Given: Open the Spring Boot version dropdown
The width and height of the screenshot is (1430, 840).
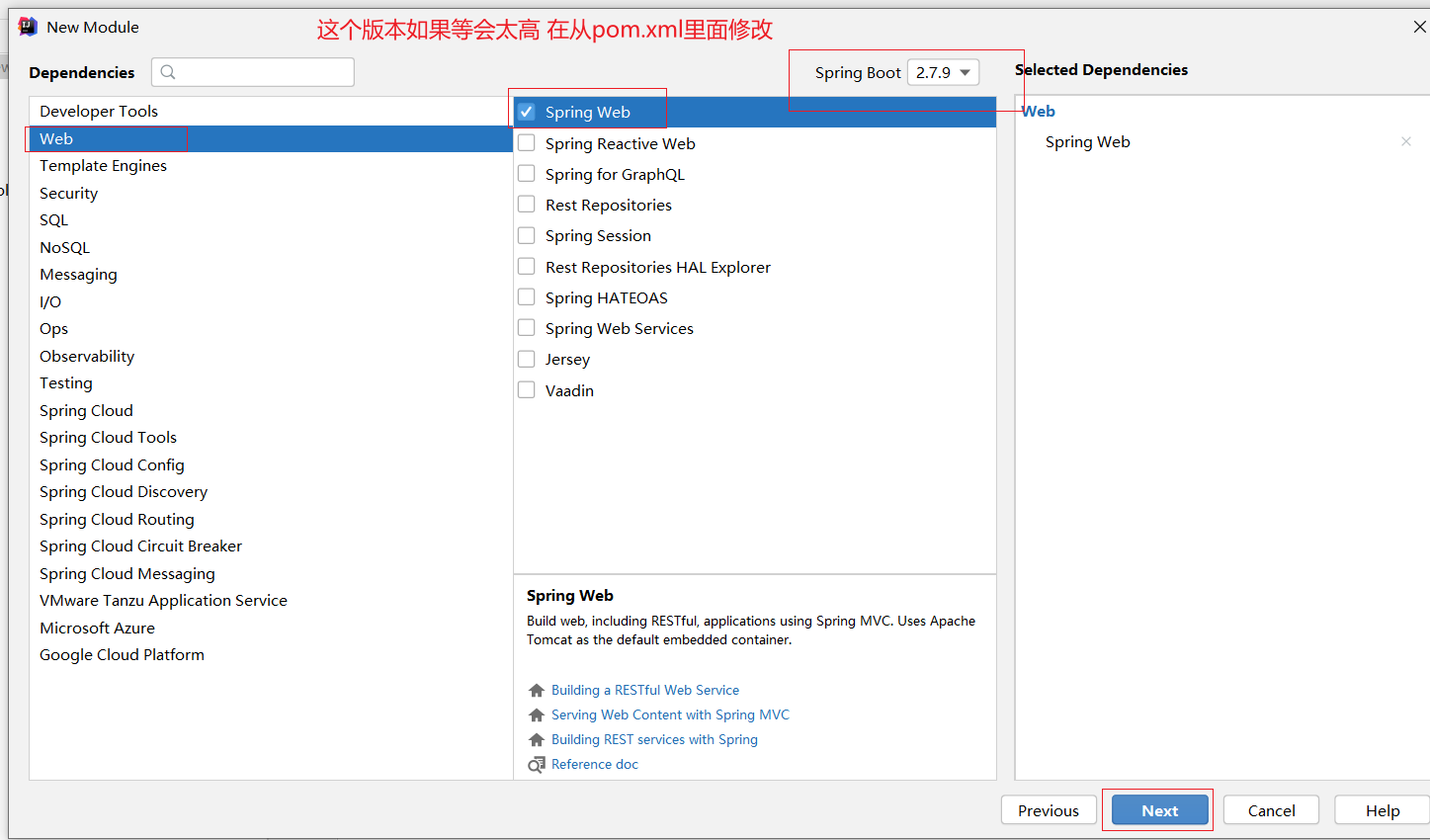Looking at the screenshot, I should pos(943,72).
